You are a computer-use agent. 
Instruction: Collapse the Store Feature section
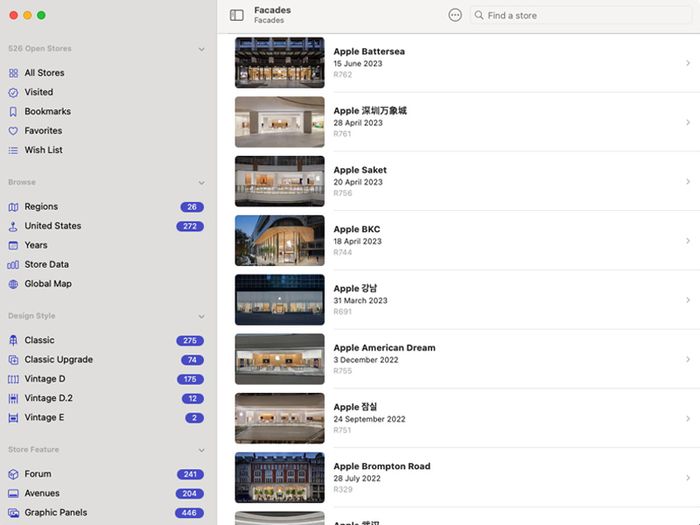[201, 450]
